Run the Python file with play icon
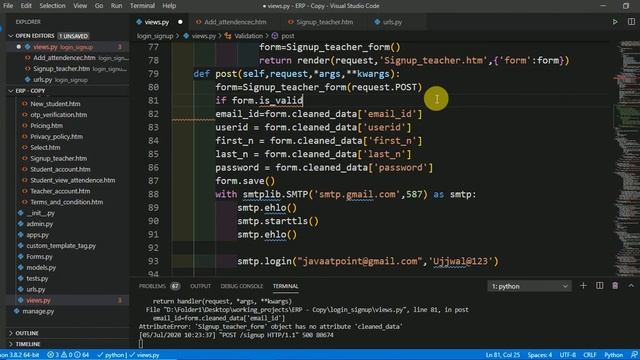This screenshot has height=360, width=640. click(615, 22)
